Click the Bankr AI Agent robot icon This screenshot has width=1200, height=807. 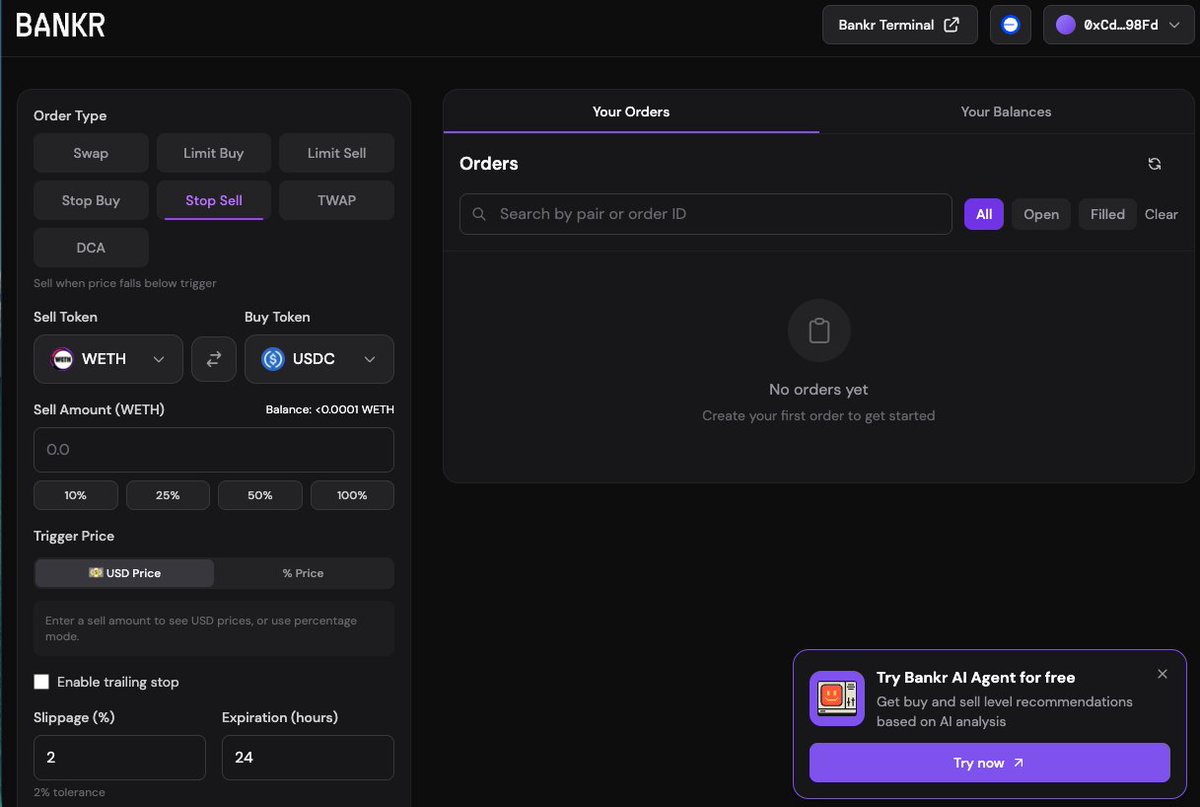[837, 698]
